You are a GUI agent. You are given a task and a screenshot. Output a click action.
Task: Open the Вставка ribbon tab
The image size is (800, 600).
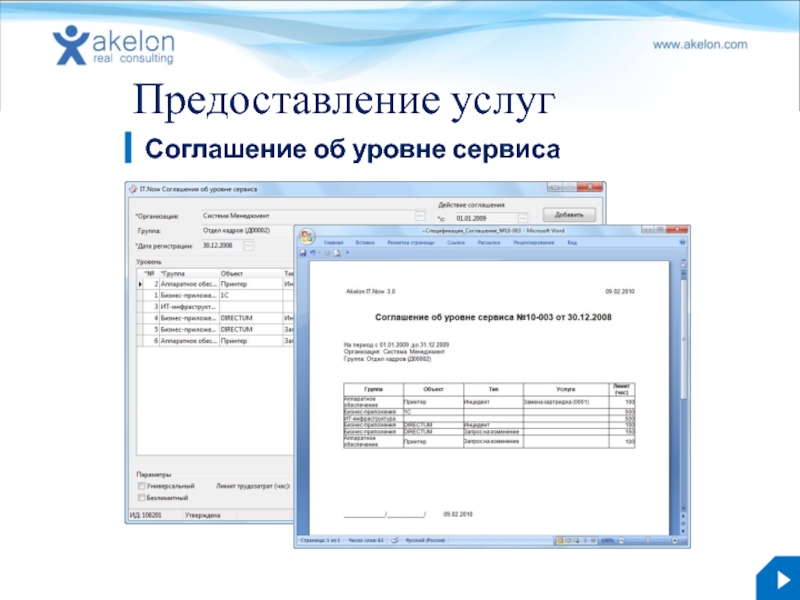pos(365,243)
